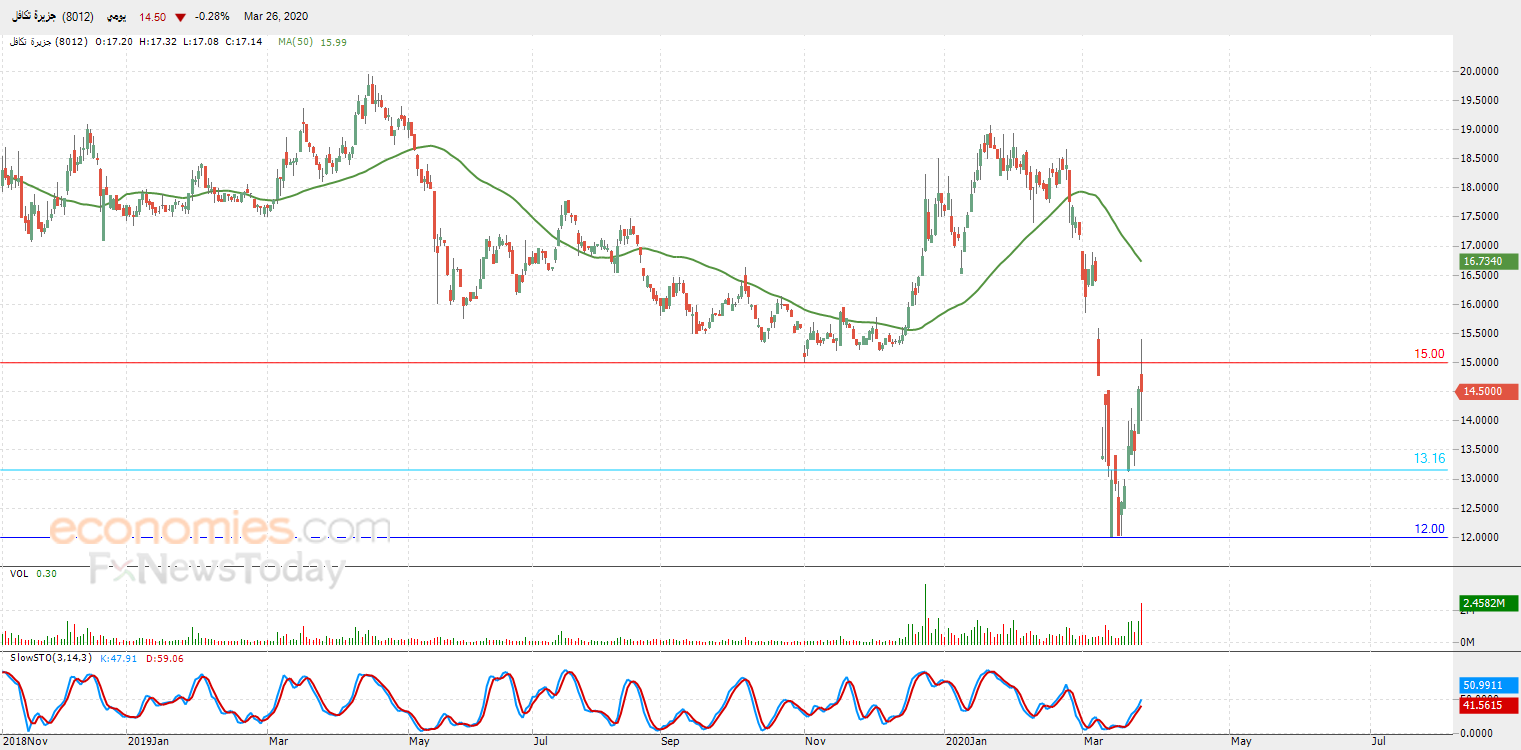Image resolution: width=1521 pixels, height=750 pixels.
Task: Select the date Mar 26, 2020
Action: pyautogui.click(x=276, y=17)
